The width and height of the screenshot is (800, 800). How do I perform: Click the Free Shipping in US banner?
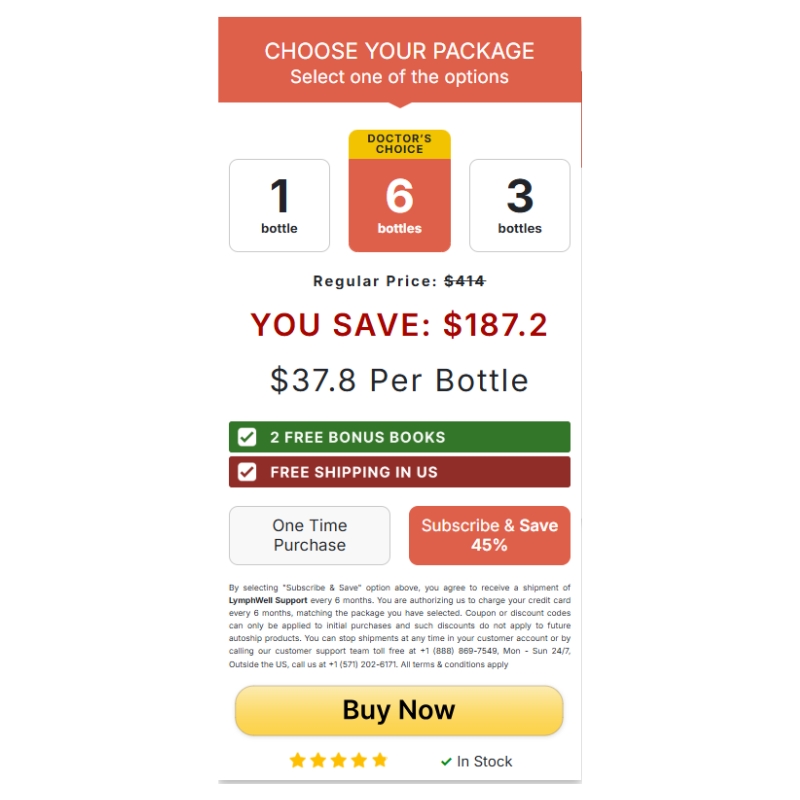tap(399, 472)
